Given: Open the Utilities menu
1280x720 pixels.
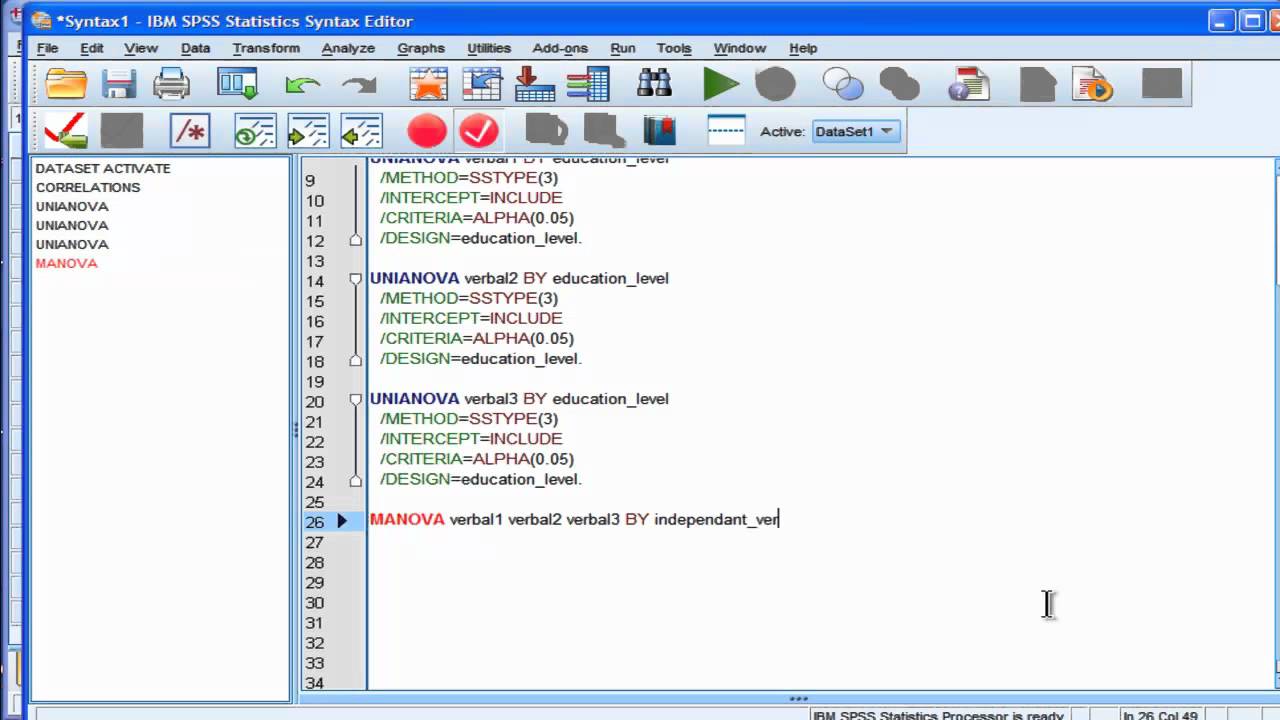Looking at the screenshot, I should click(x=489, y=48).
